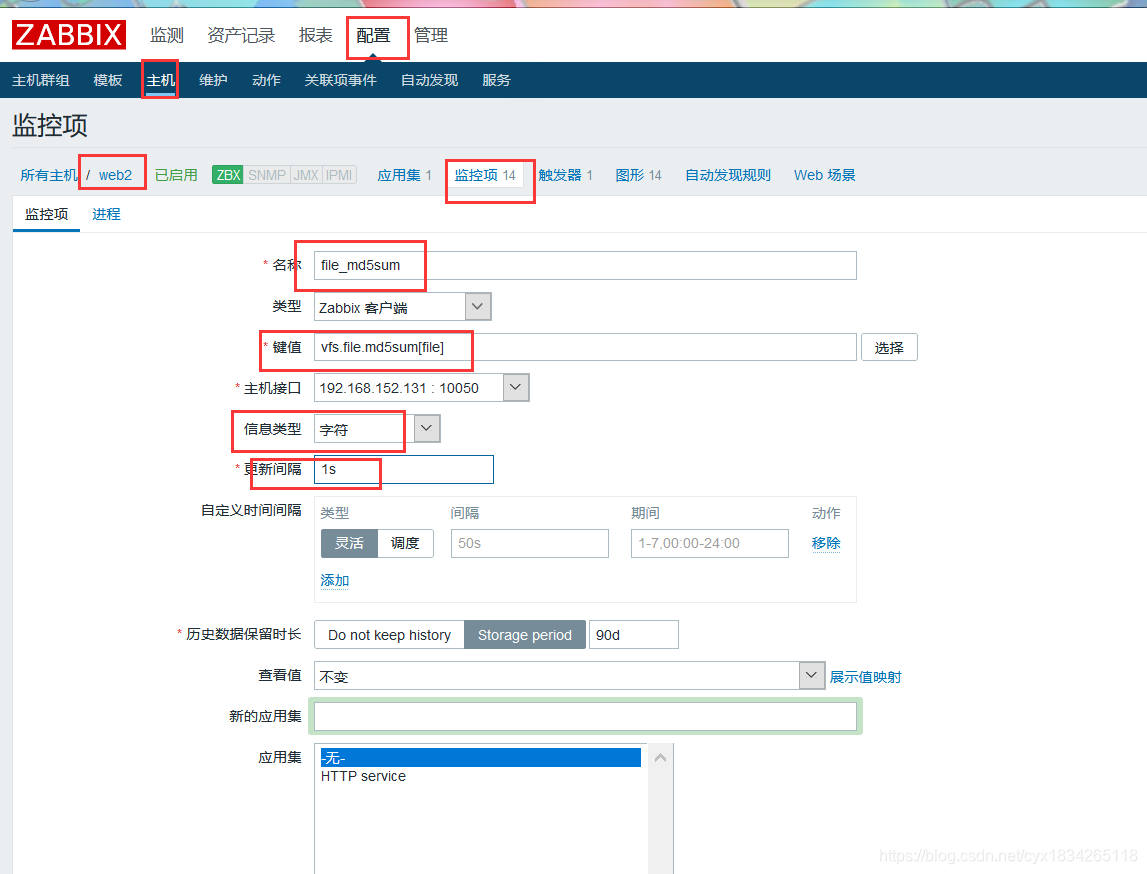Expand the 类型 Zabbix 客户端 dropdown
The image size is (1147, 874).
pos(402,306)
